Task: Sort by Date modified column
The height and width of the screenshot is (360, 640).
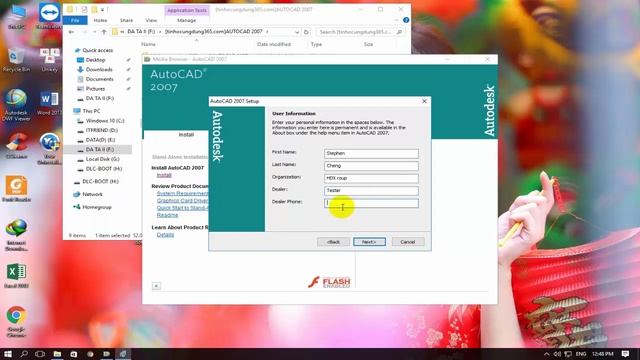Action: [x=274, y=44]
